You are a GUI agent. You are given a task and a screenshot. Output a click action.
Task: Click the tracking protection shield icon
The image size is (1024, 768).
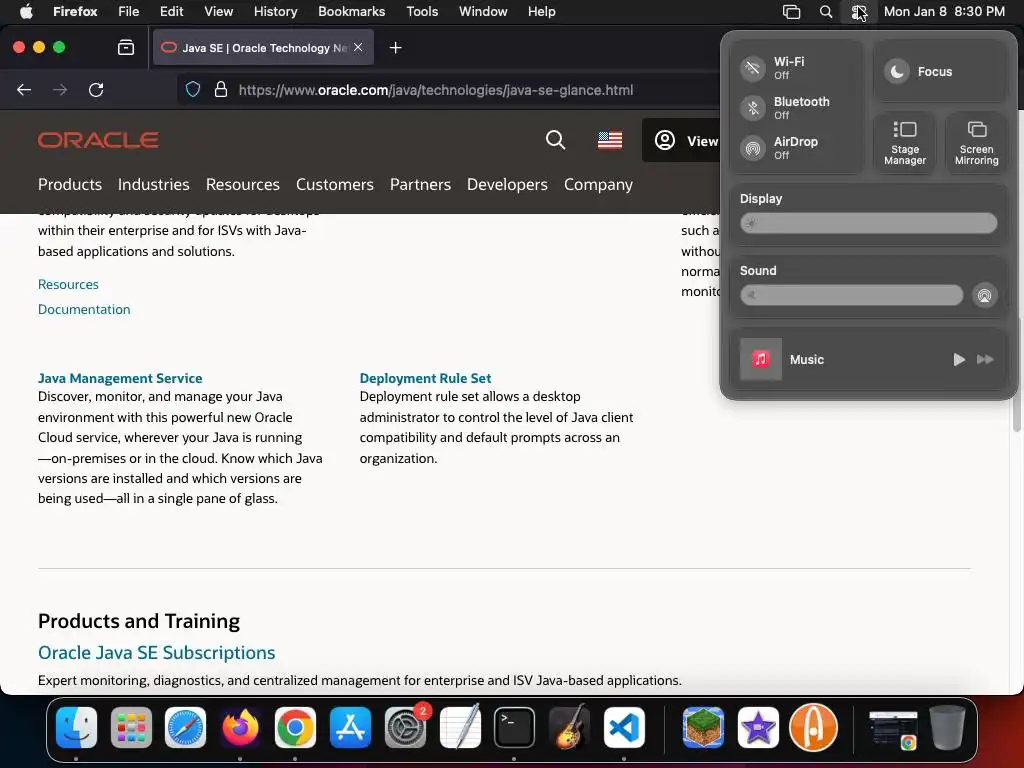[193, 89]
